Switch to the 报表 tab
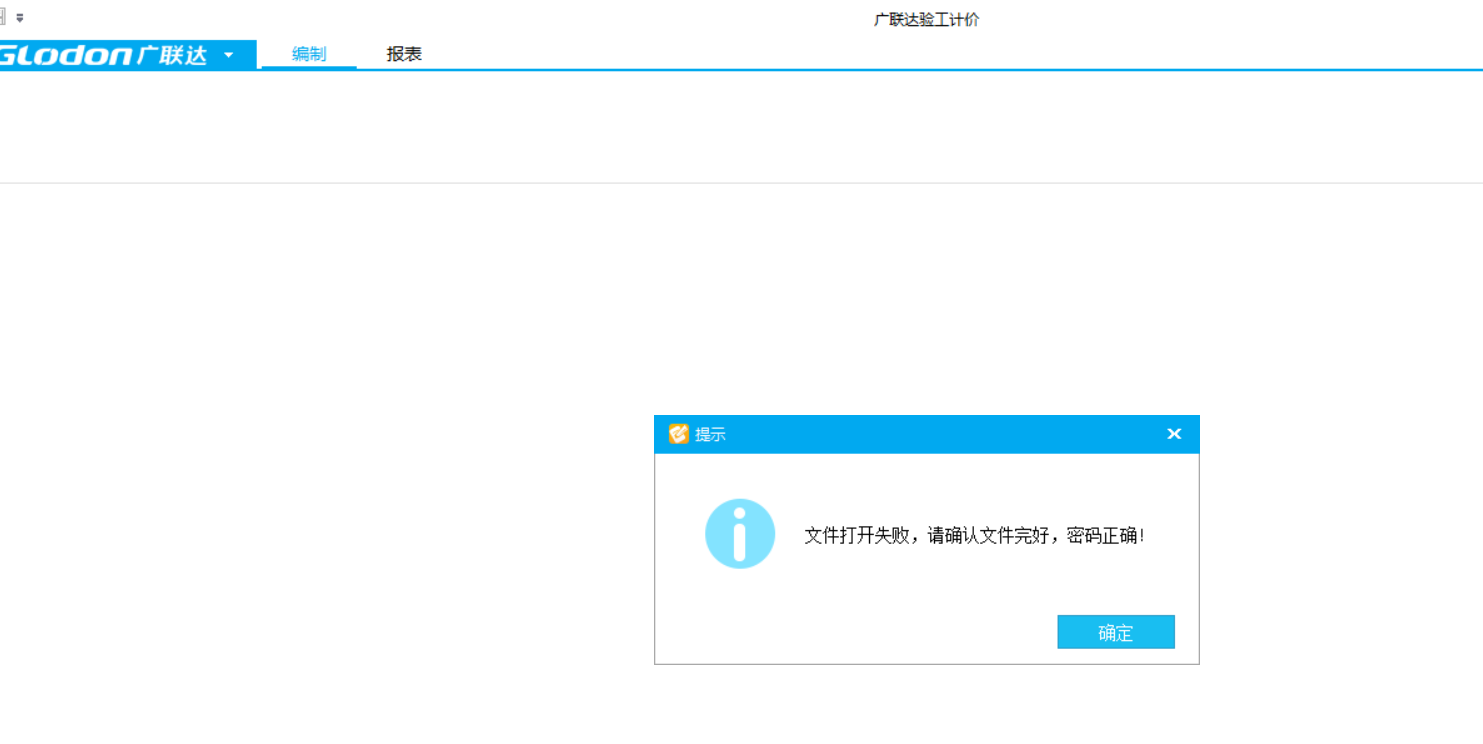 coord(404,54)
